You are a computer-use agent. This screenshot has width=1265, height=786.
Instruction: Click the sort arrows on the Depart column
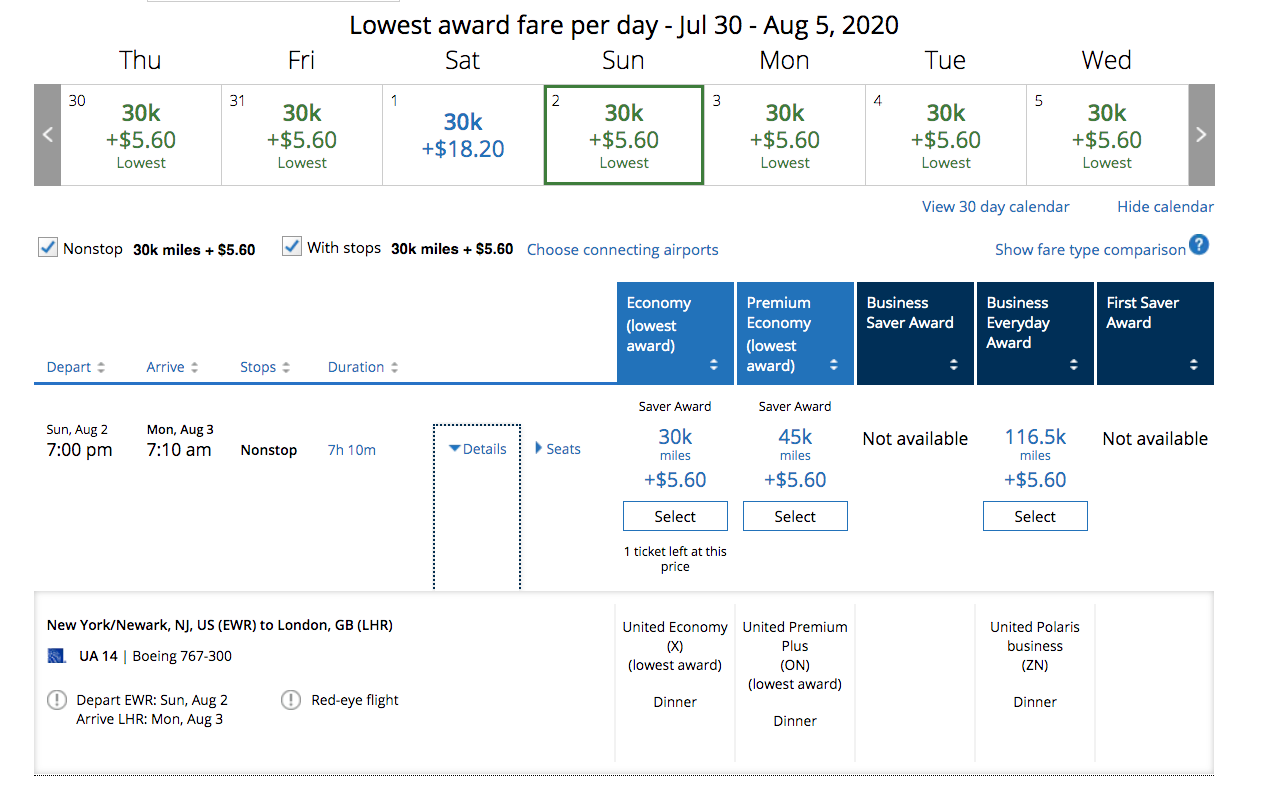(x=100, y=366)
